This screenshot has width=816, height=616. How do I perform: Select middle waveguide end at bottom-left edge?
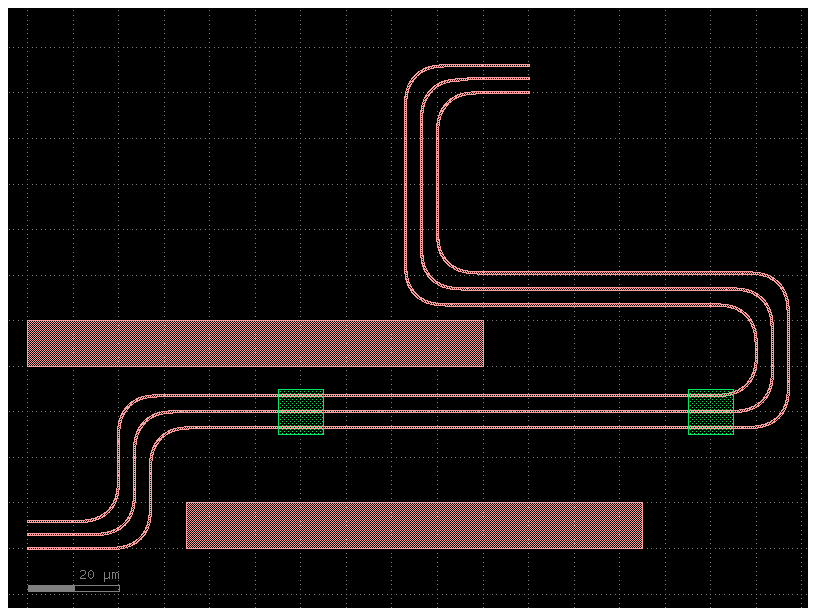(x=30, y=535)
